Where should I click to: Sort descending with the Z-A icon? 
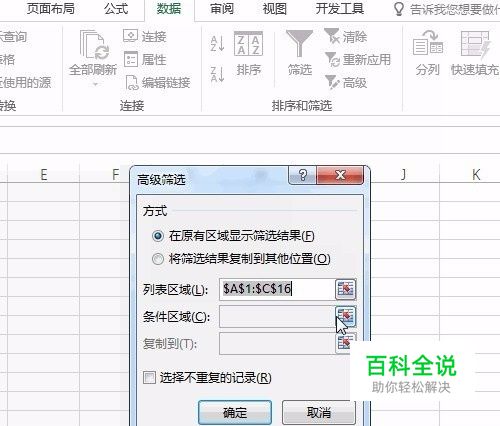pyautogui.click(x=217, y=74)
